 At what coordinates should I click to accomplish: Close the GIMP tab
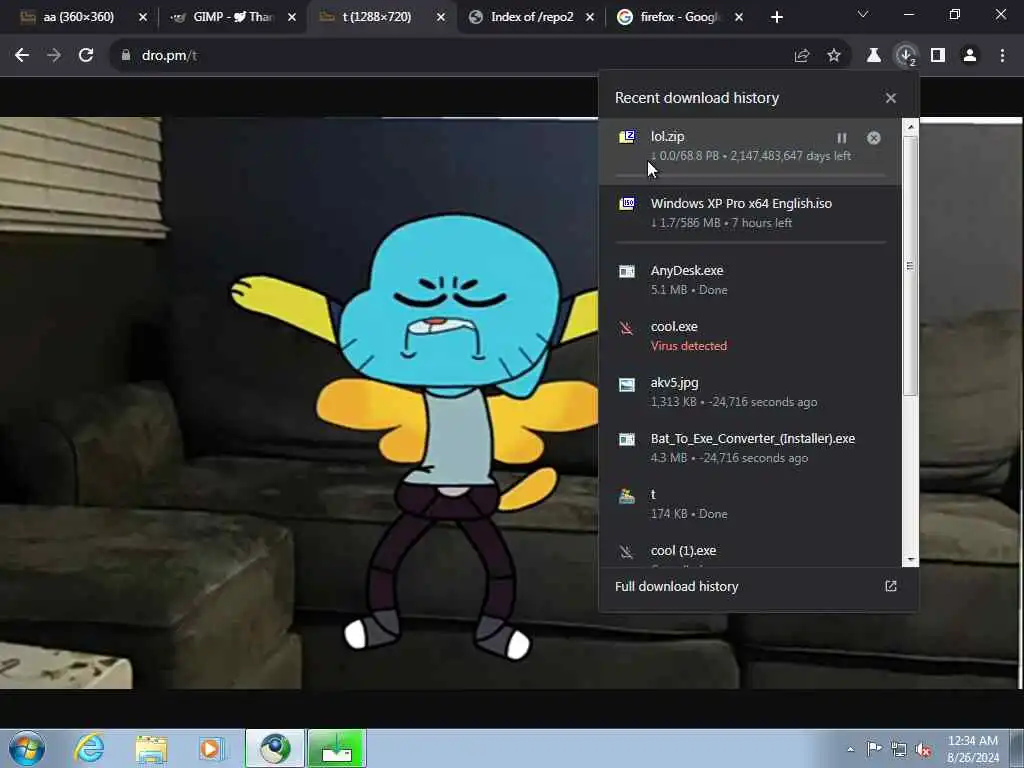pos(292,17)
